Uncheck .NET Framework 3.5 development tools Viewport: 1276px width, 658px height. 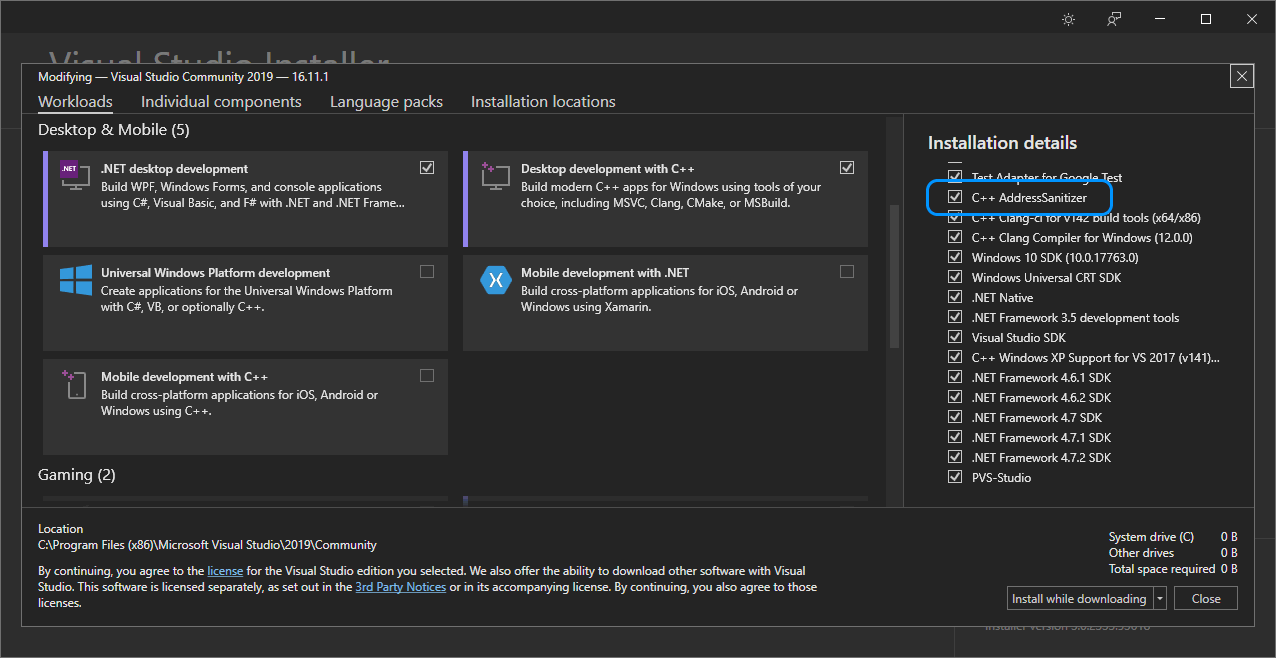coord(955,318)
